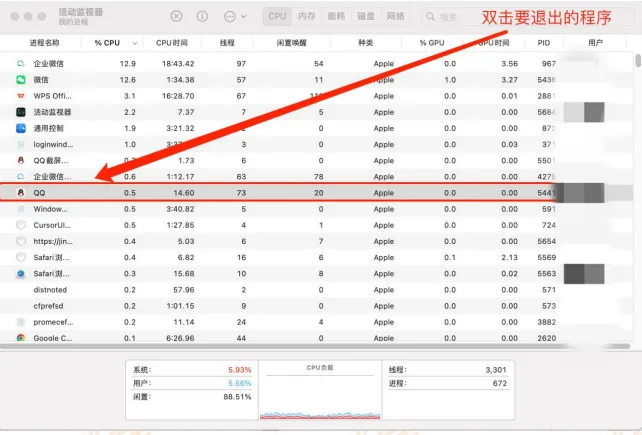Click the 线程 3,301 statistic
The width and height of the screenshot is (642, 435).
coord(448,370)
